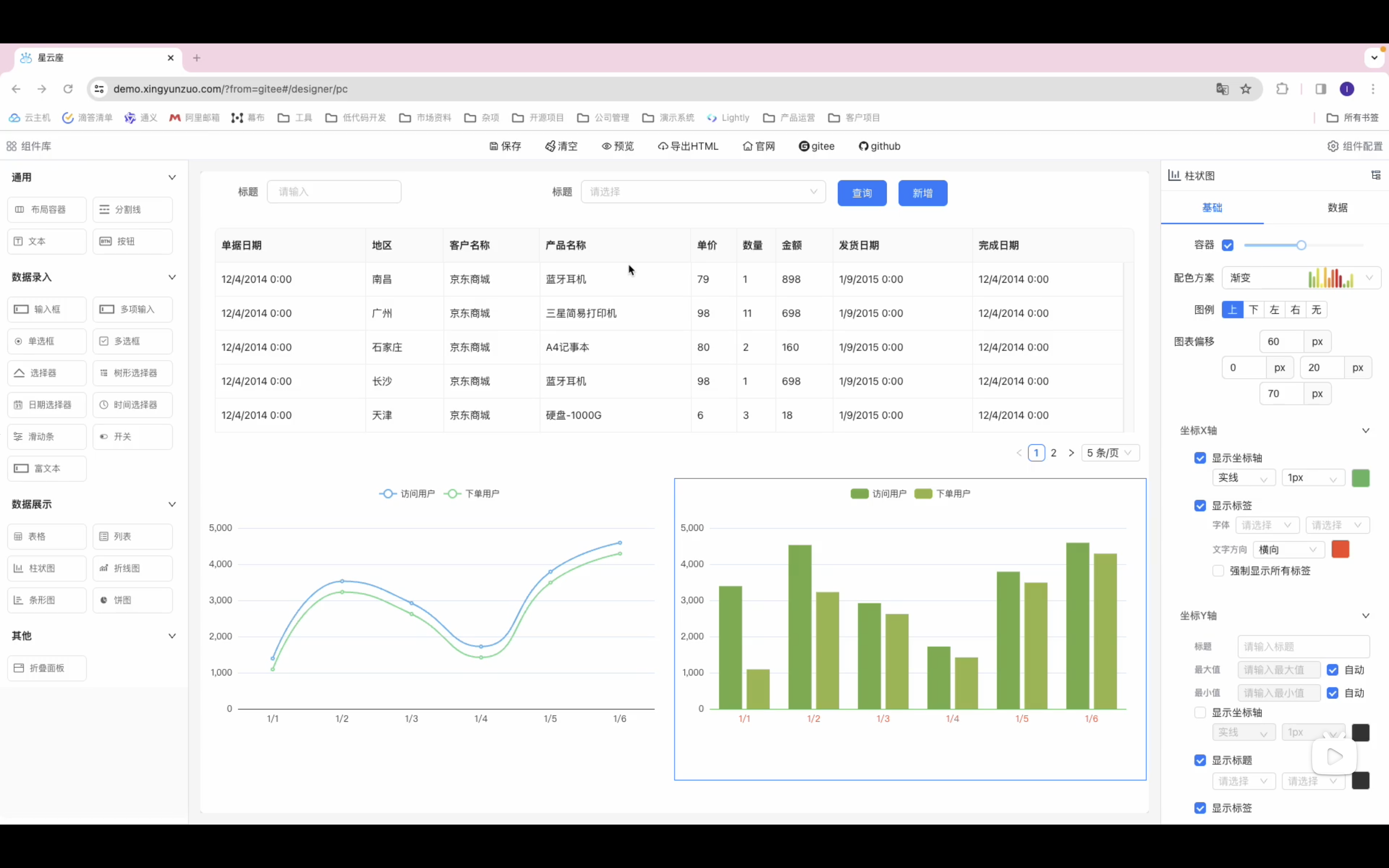Pick the 选择器 selector component
Screen dimensions: 1389x868
[46, 373]
